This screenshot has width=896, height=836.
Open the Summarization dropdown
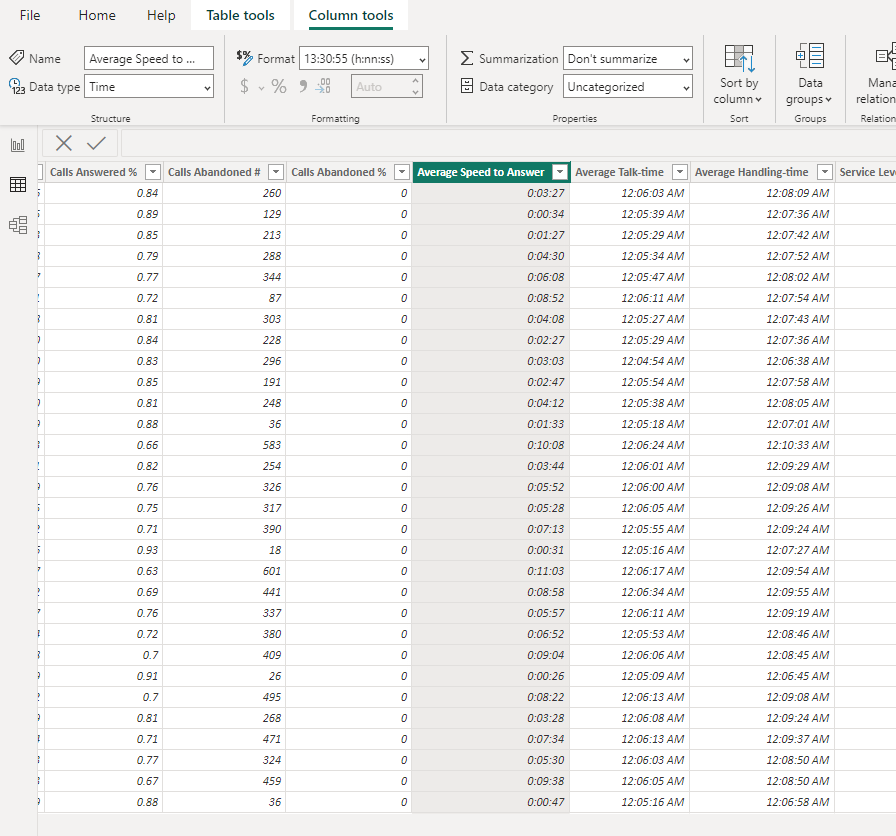point(627,58)
